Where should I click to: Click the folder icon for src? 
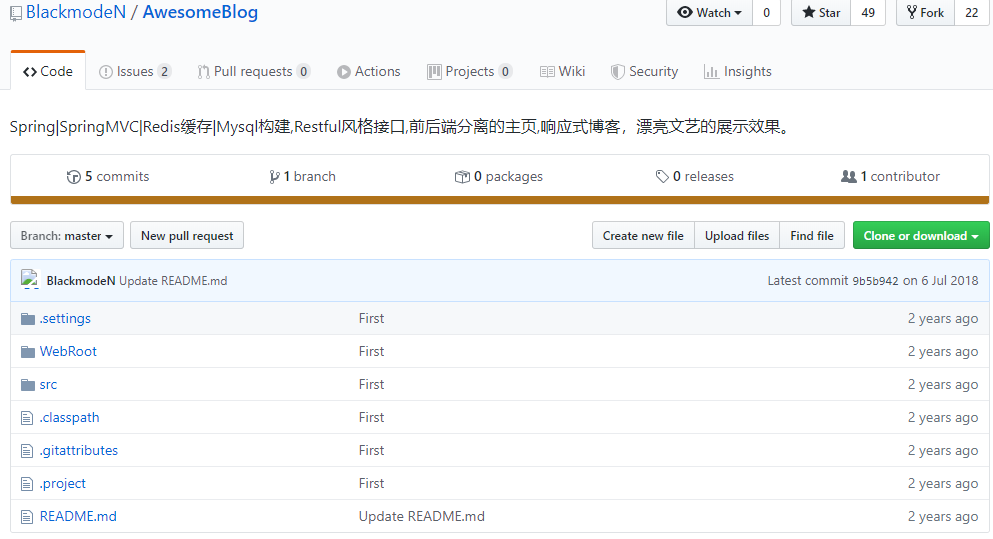(28, 384)
